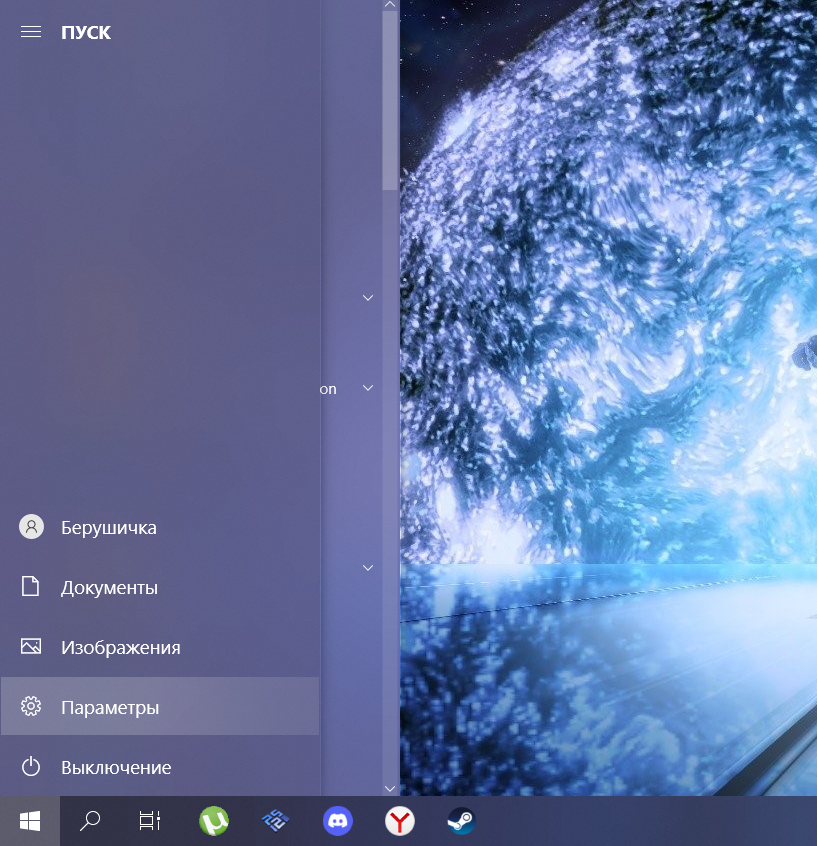Open taskbar search magnifier

coord(90,821)
